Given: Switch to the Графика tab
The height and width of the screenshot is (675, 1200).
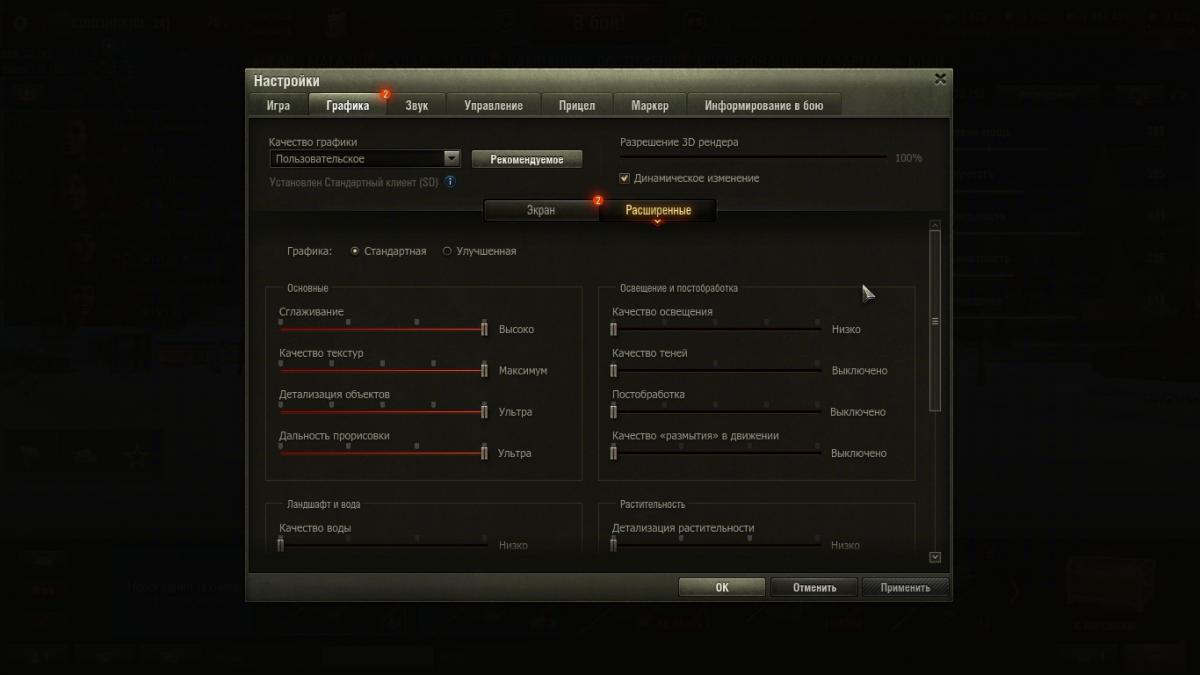Looking at the screenshot, I should click(347, 105).
